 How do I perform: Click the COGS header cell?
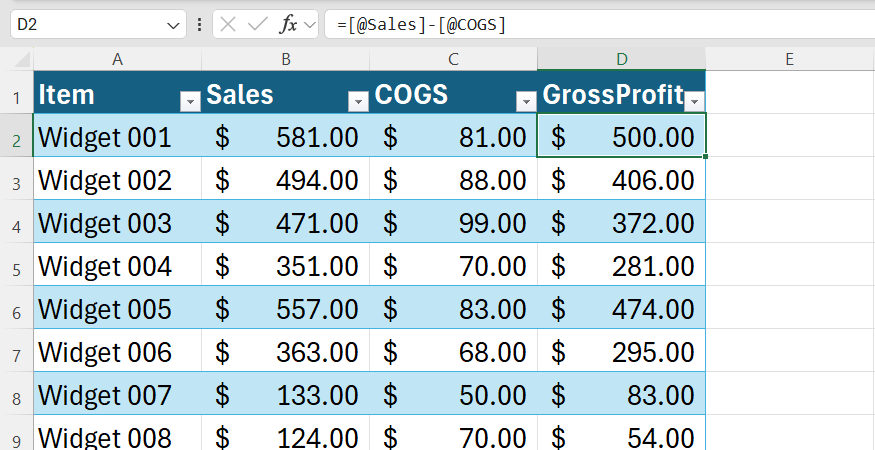point(454,92)
